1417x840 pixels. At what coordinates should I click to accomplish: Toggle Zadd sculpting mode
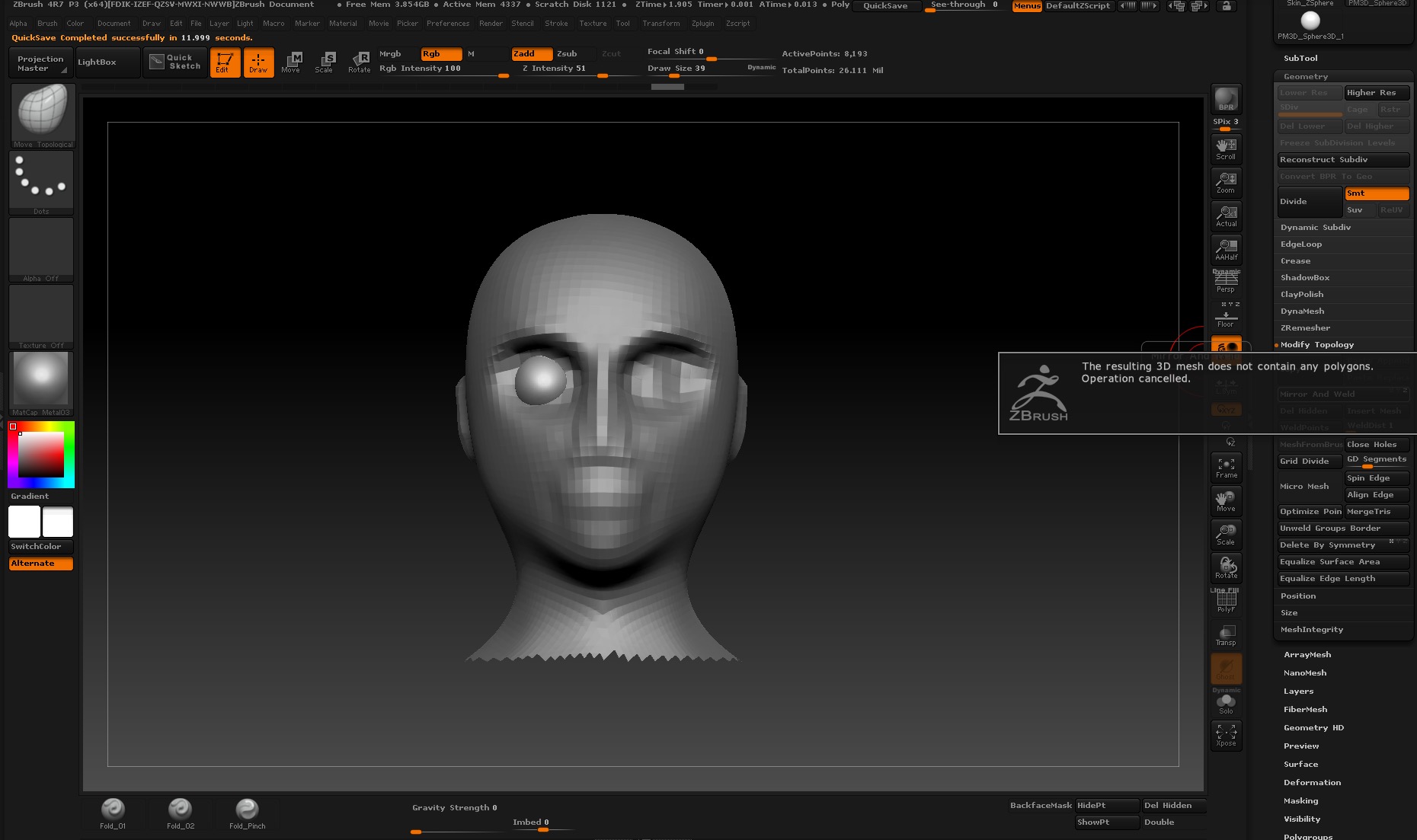[531, 54]
